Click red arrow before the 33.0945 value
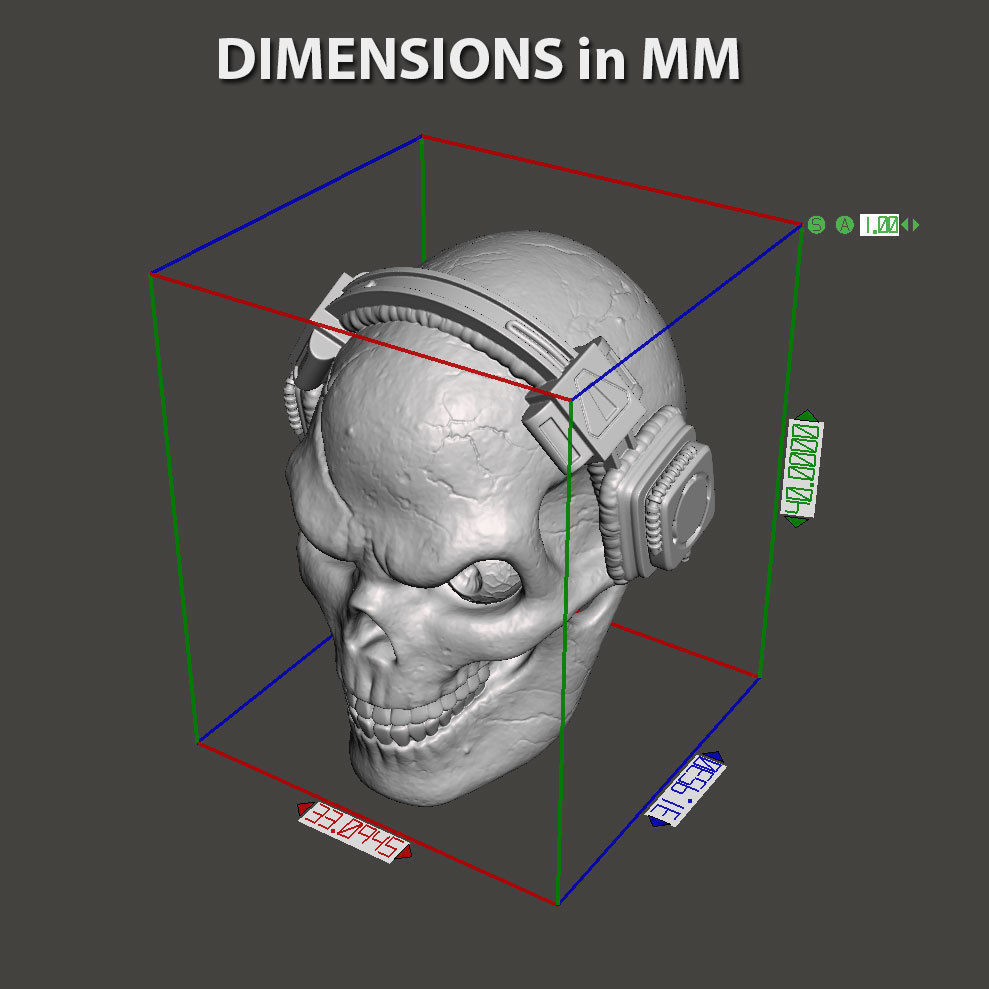The image size is (989, 989). point(304,808)
